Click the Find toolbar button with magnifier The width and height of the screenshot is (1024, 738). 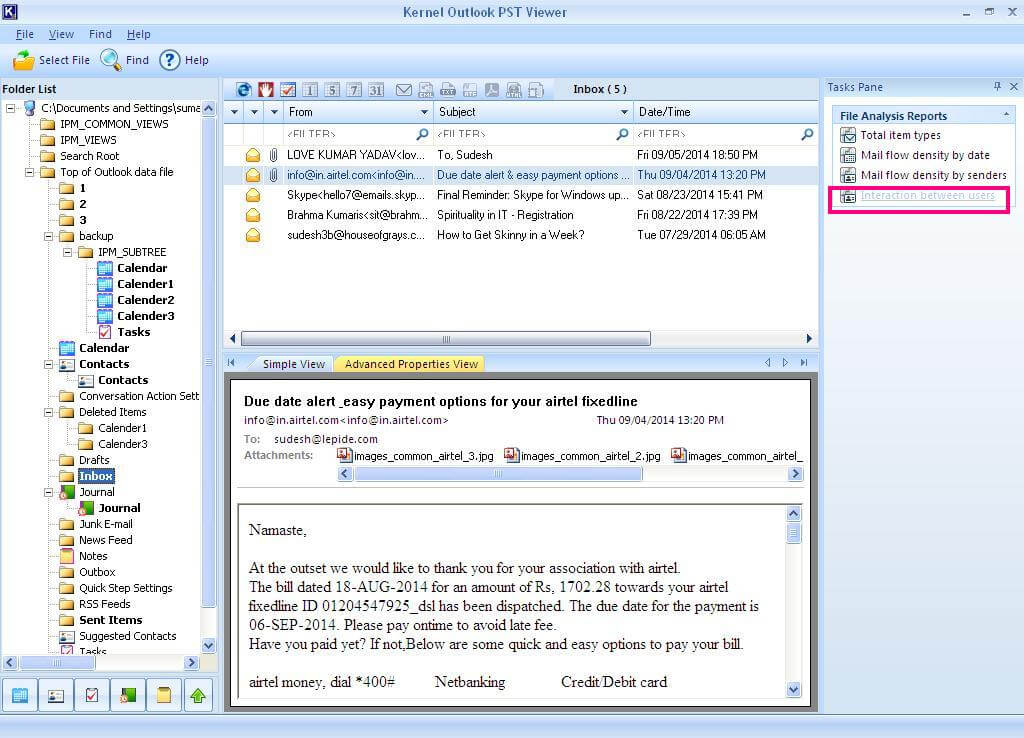click(125, 60)
